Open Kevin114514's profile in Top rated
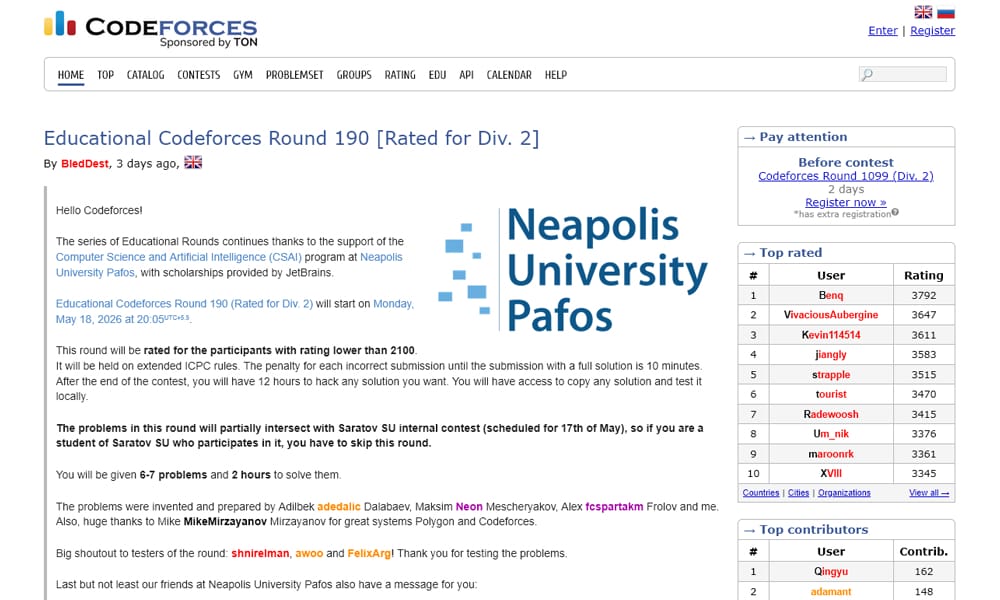Screen dimensions: 1000x600 [831, 335]
